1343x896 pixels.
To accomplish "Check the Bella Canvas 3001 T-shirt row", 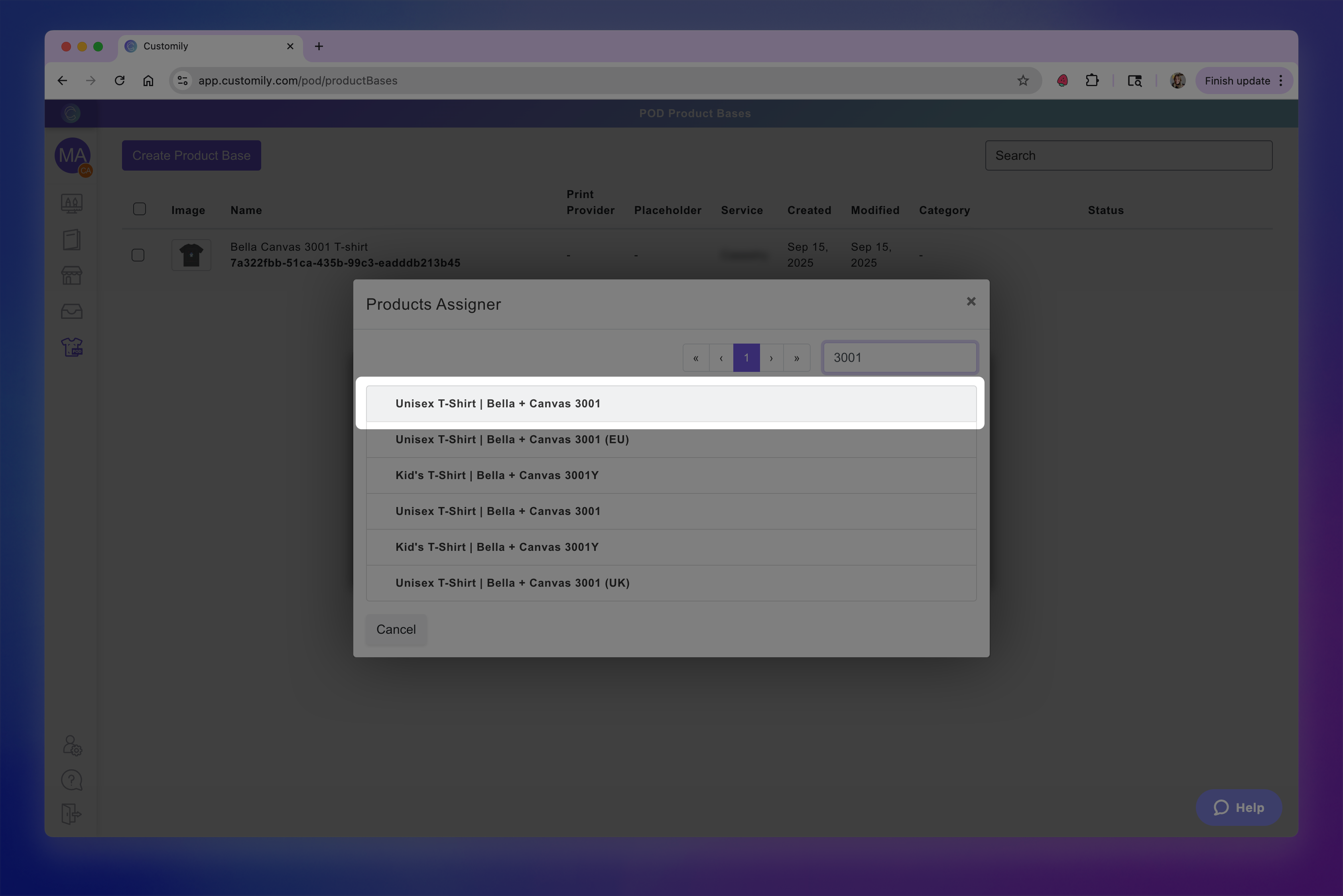I will [138, 255].
